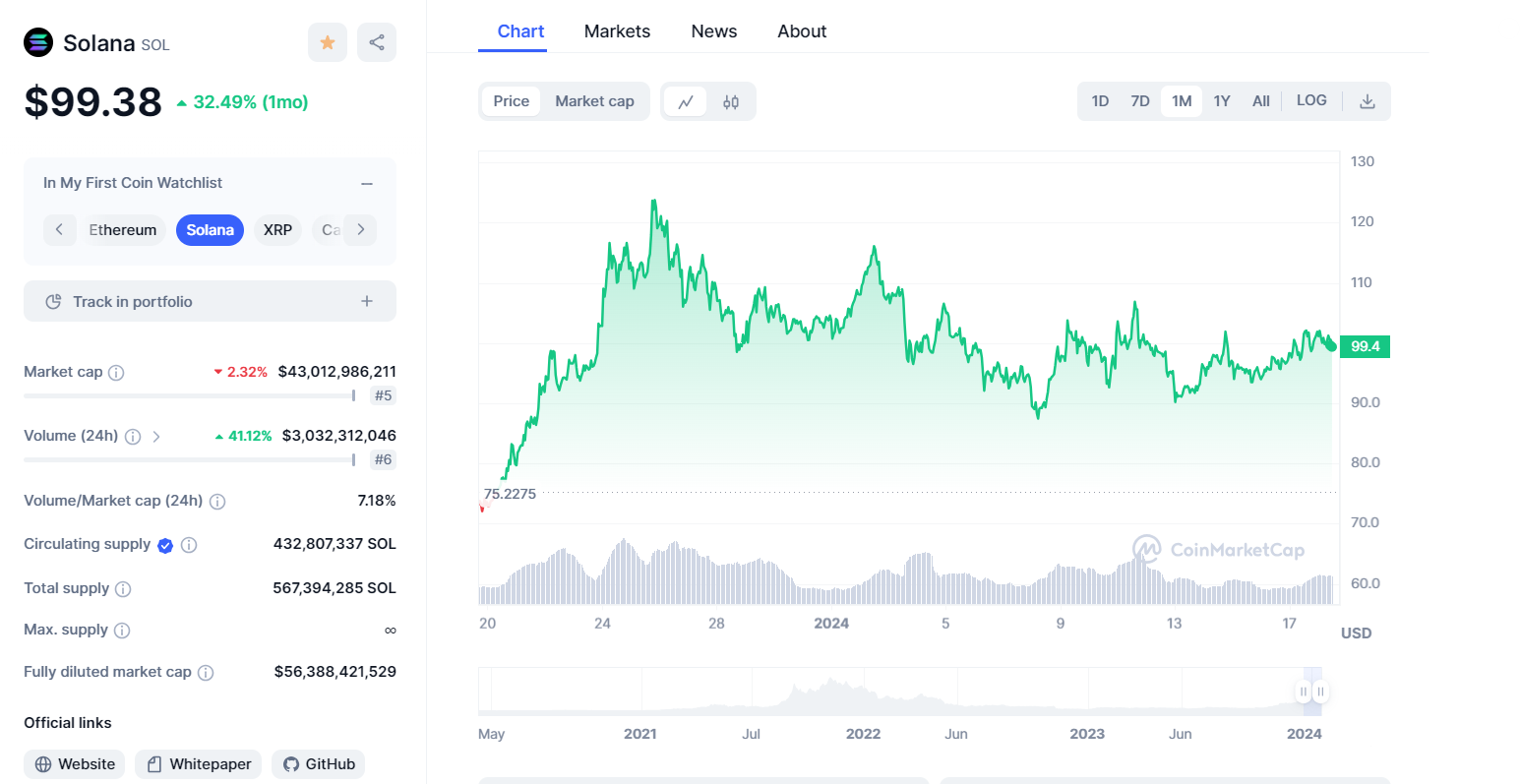Toggle Price chart view
Image resolution: width=1520 pixels, height=784 pixels.
point(512,101)
